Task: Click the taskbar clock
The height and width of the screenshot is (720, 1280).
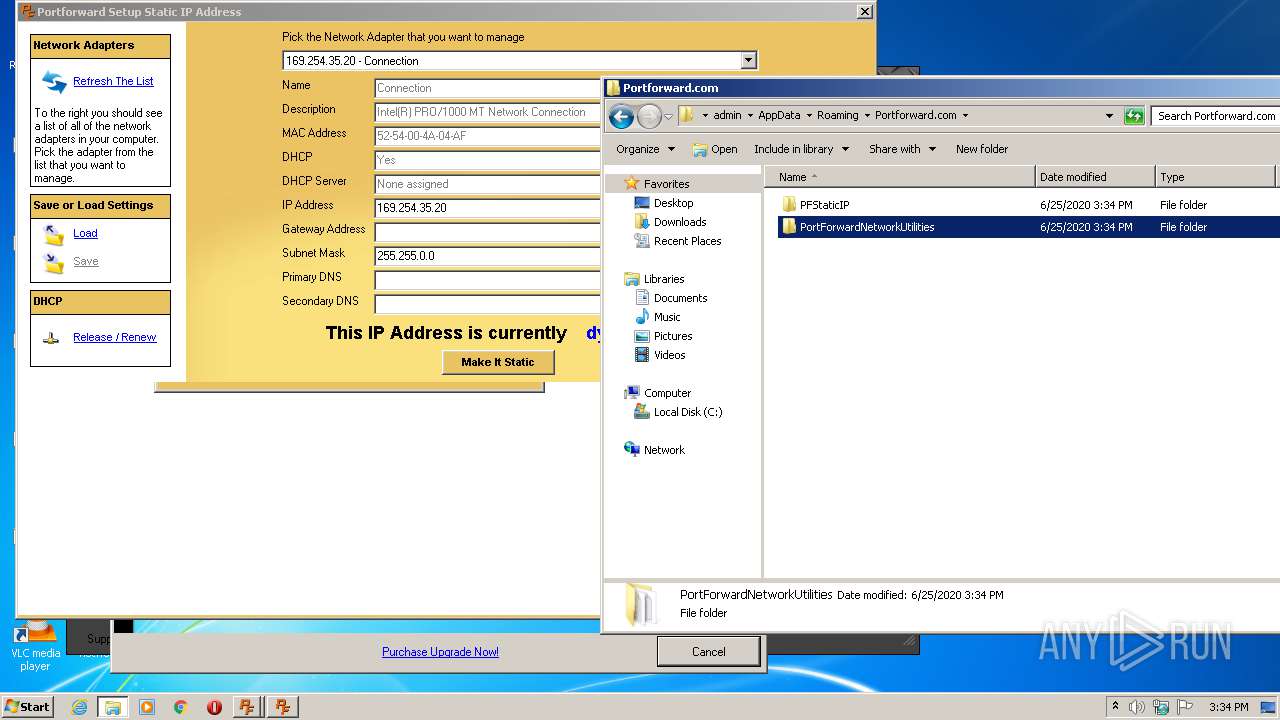Action: pos(1228,707)
